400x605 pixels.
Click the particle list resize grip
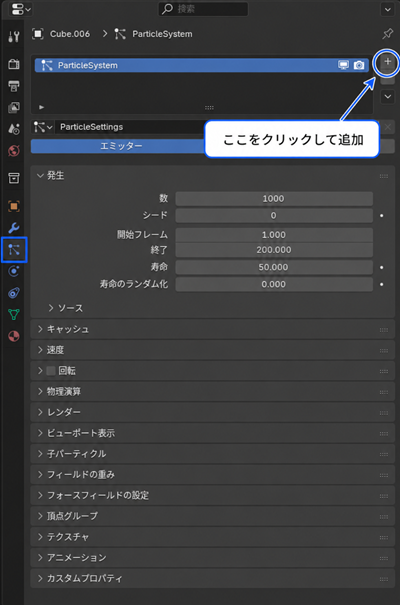209,108
